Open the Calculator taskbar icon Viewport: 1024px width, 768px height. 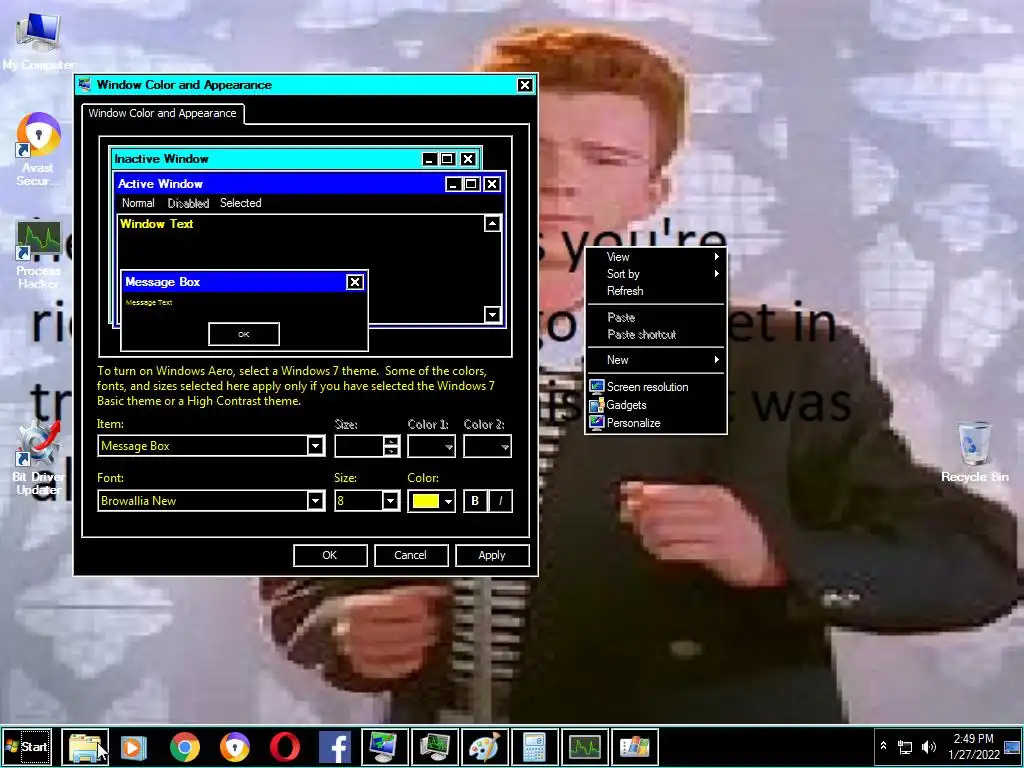[535, 746]
